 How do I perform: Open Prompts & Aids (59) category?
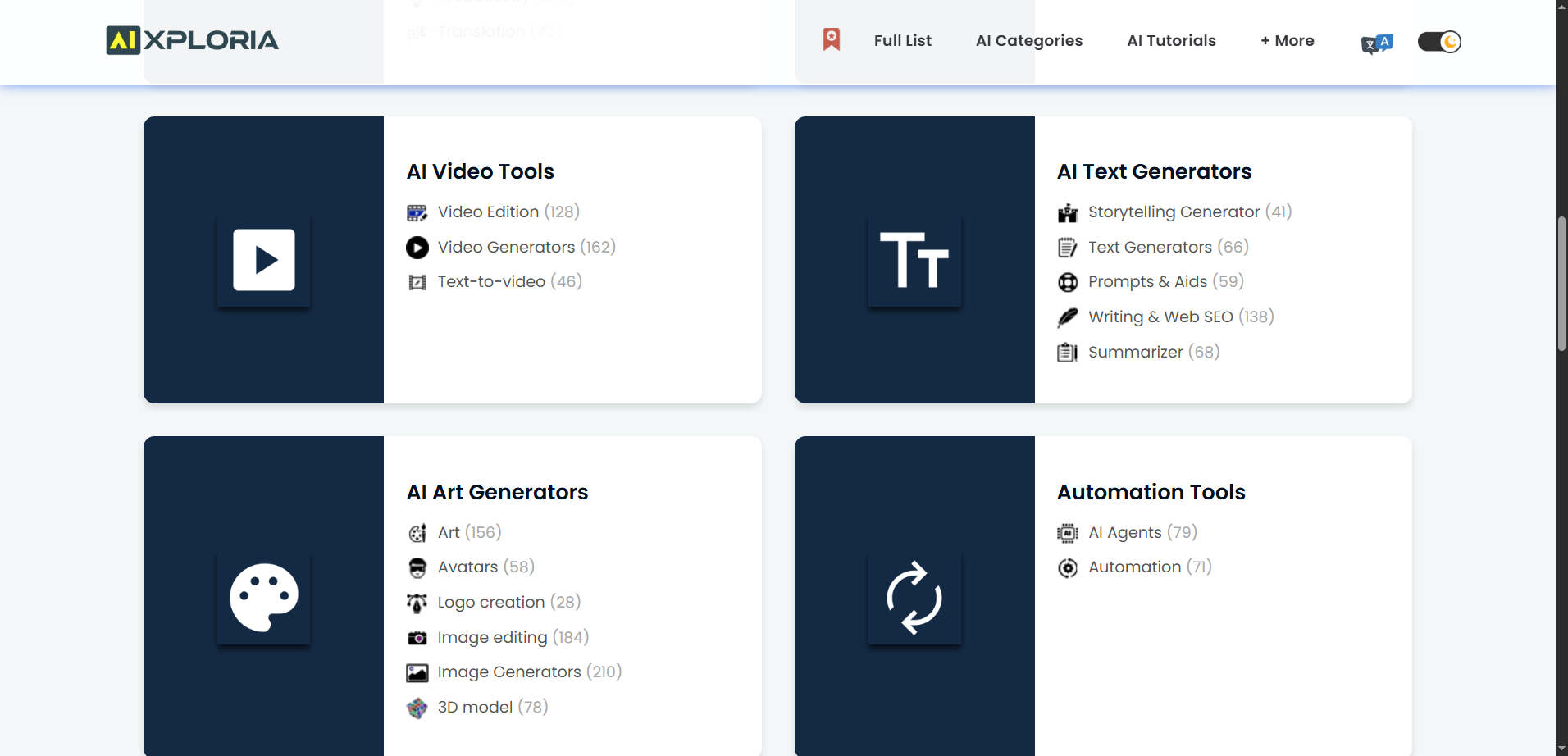tap(1166, 281)
